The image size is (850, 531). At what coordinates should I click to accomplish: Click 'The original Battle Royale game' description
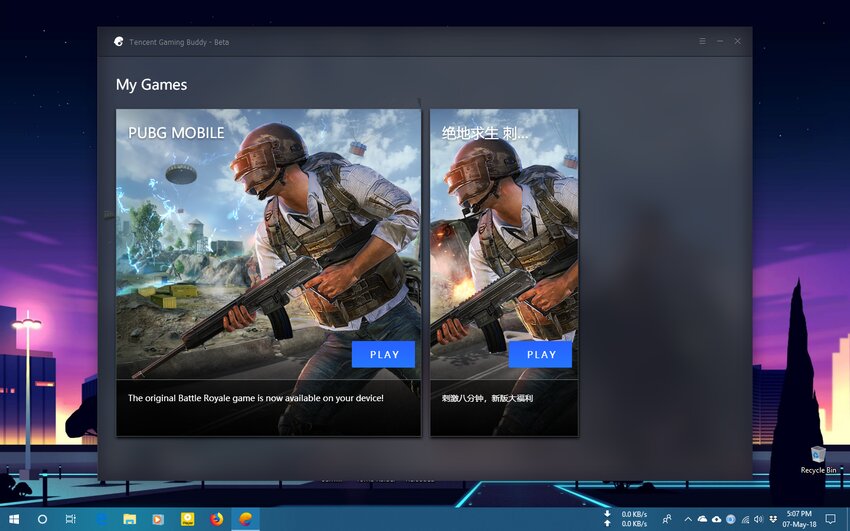256,398
